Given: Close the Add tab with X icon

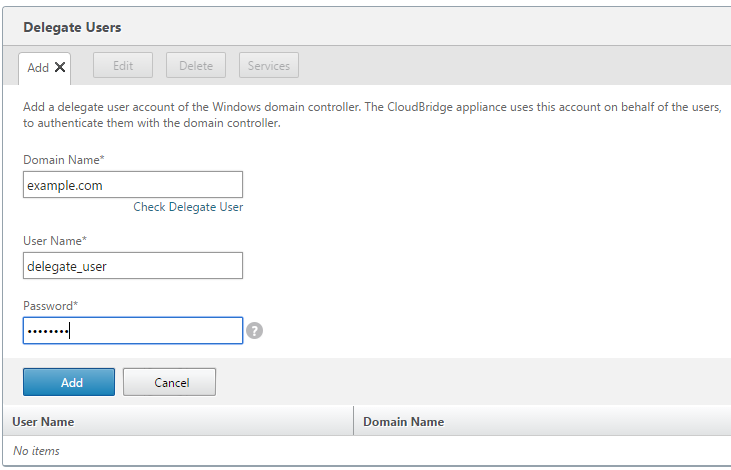Looking at the screenshot, I should [x=60, y=67].
